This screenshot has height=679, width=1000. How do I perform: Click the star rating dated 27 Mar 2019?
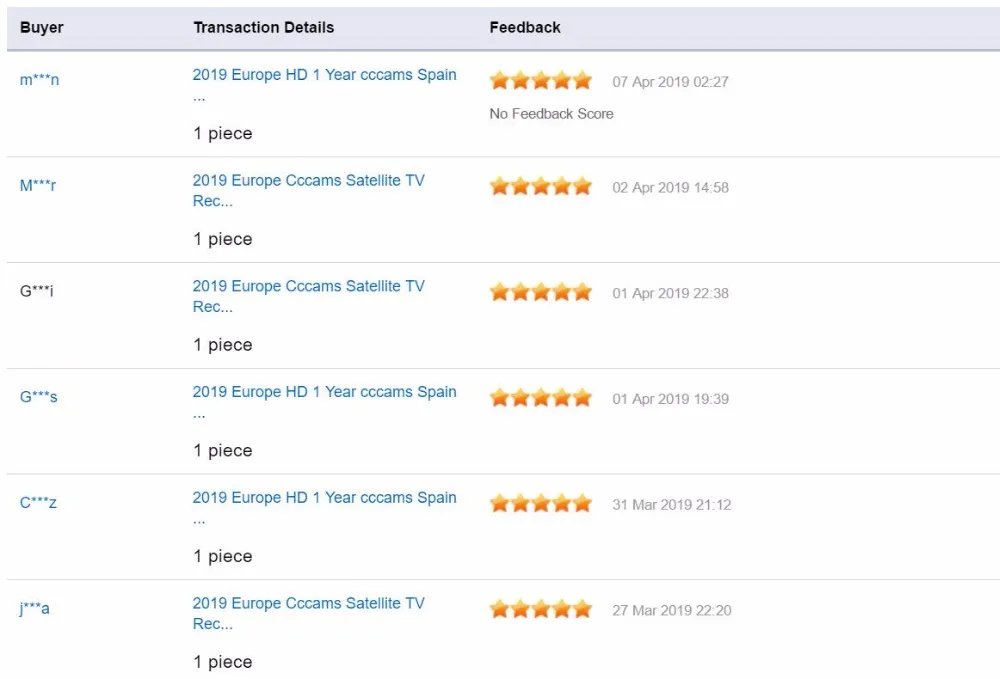[541, 610]
